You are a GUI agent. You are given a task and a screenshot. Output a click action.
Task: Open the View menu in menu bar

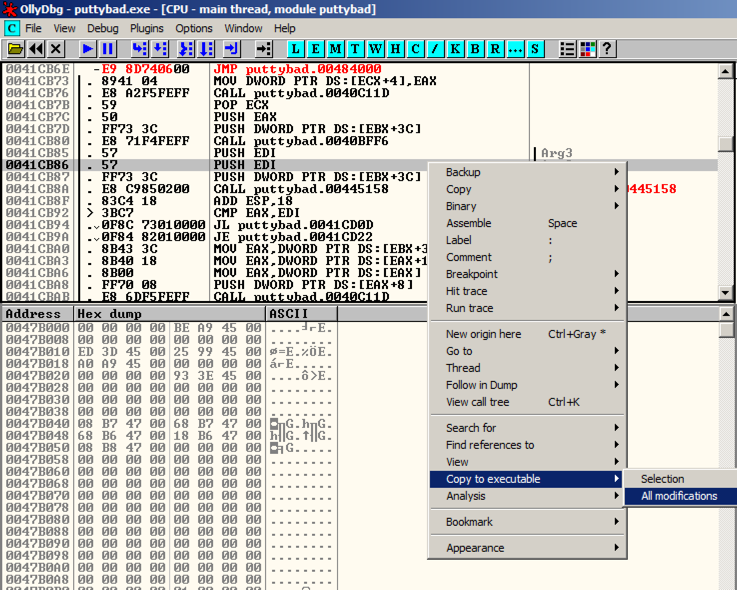[x=64, y=28]
